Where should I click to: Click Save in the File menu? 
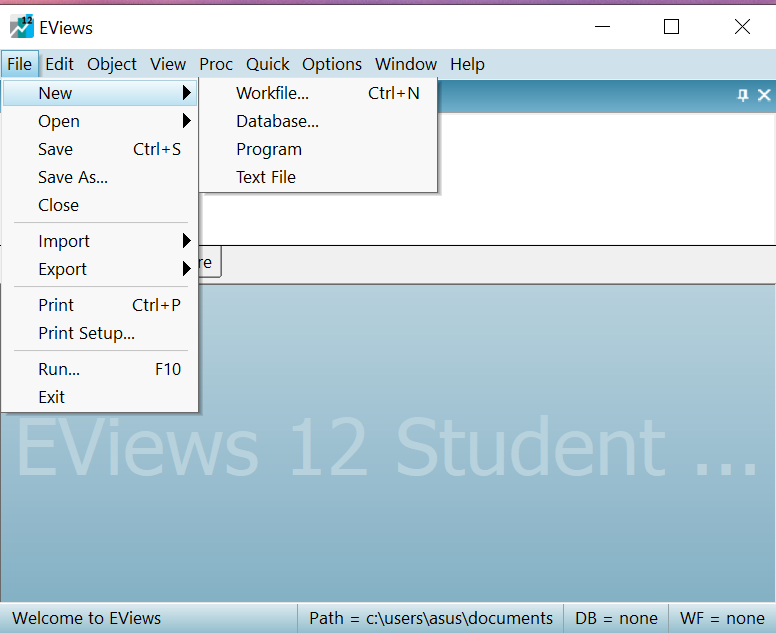[x=55, y=149]
